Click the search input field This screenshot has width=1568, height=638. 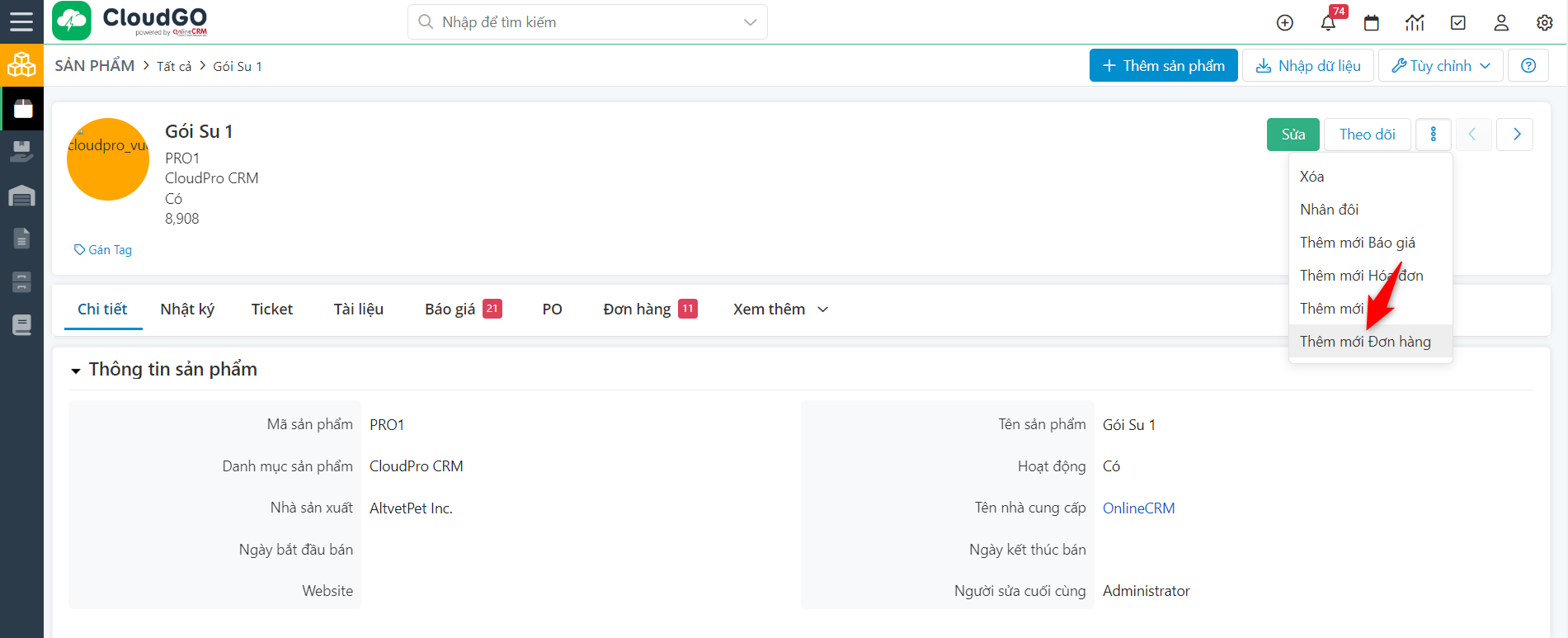[587, 22]
